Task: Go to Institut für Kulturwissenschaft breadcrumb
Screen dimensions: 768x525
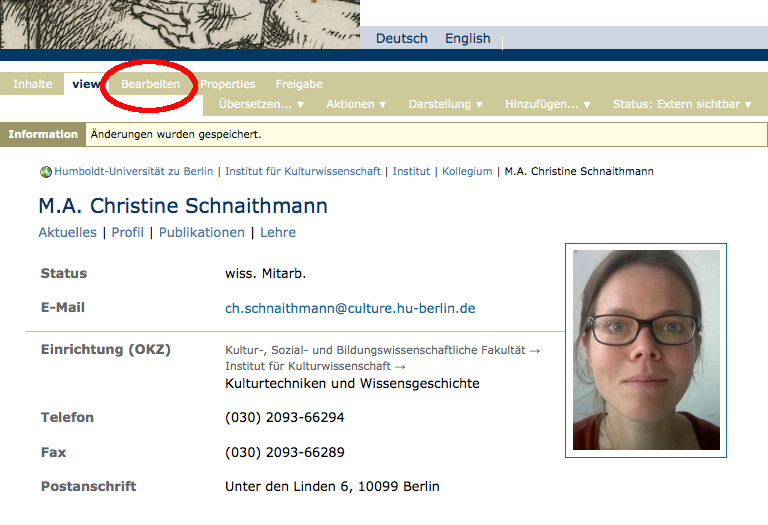Action: pos(303,171)
